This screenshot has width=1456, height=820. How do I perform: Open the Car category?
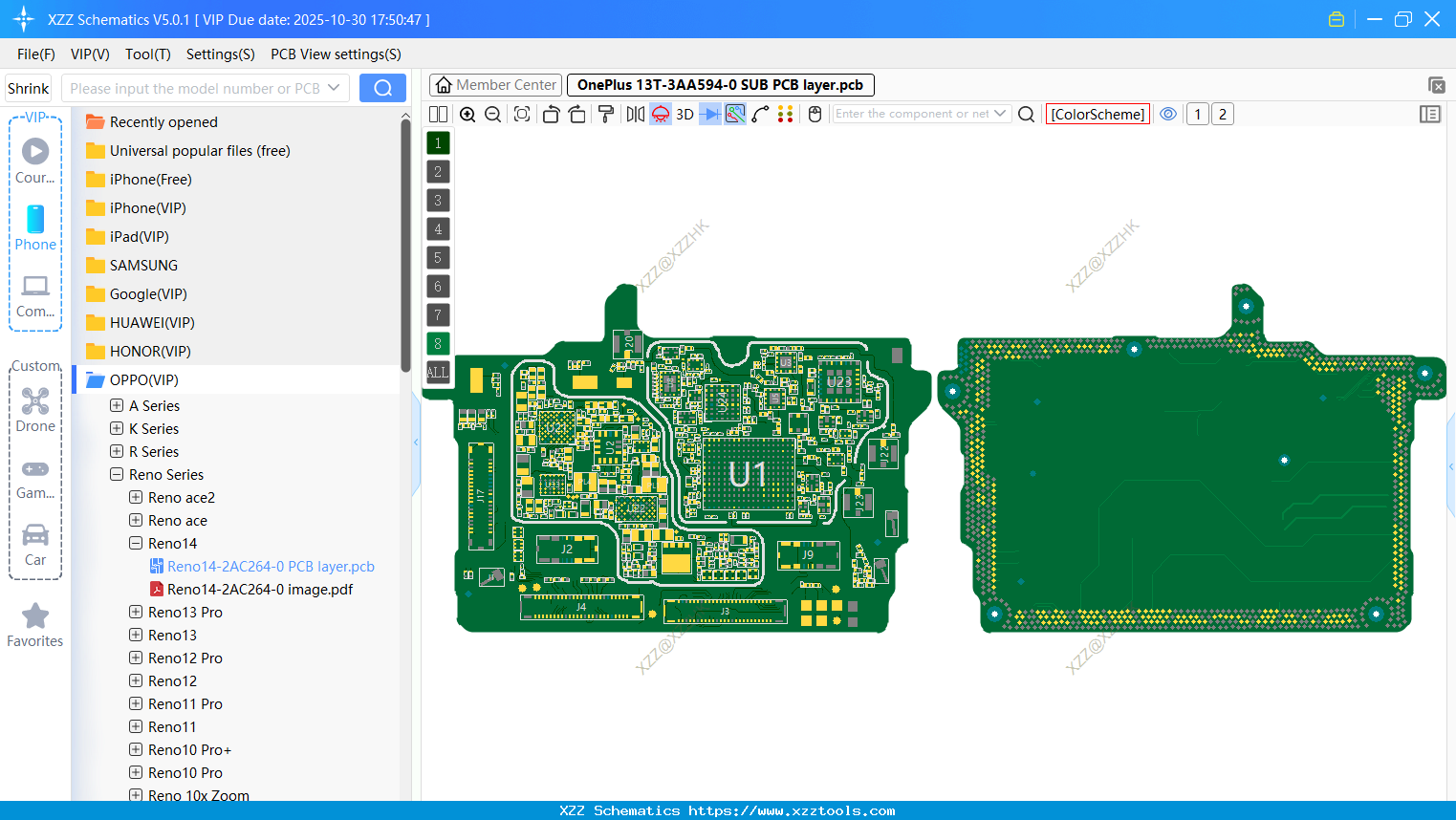35,545
